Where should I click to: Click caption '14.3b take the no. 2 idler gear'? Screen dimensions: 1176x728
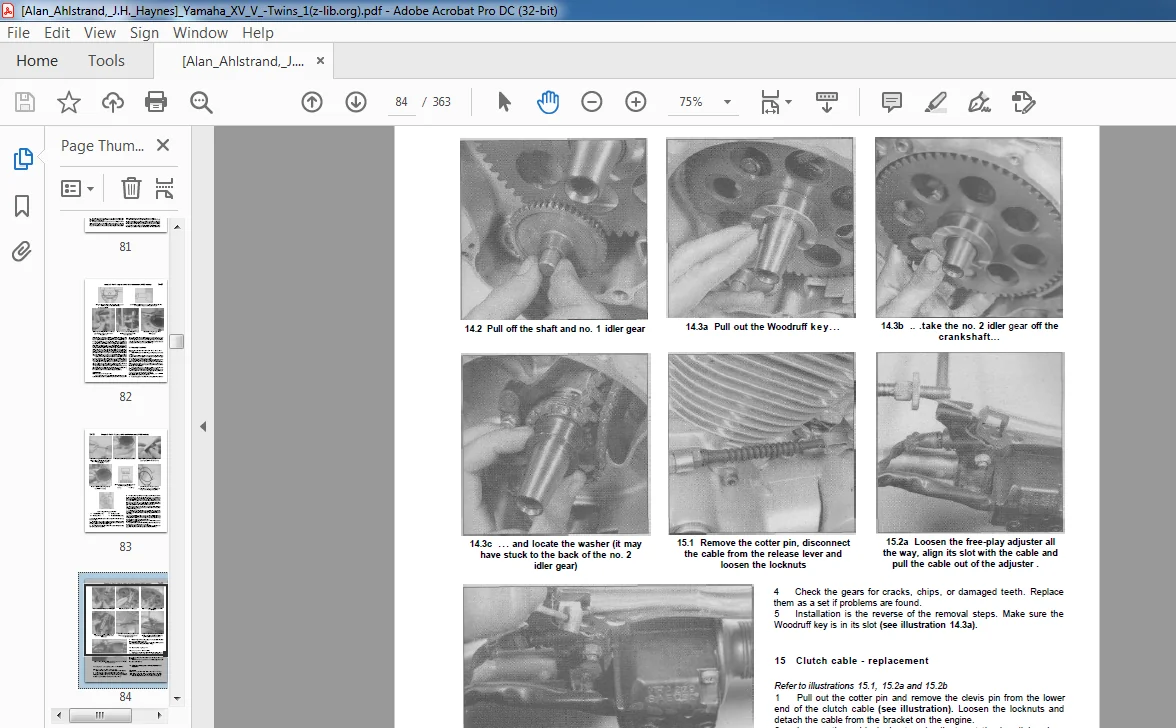969,331
